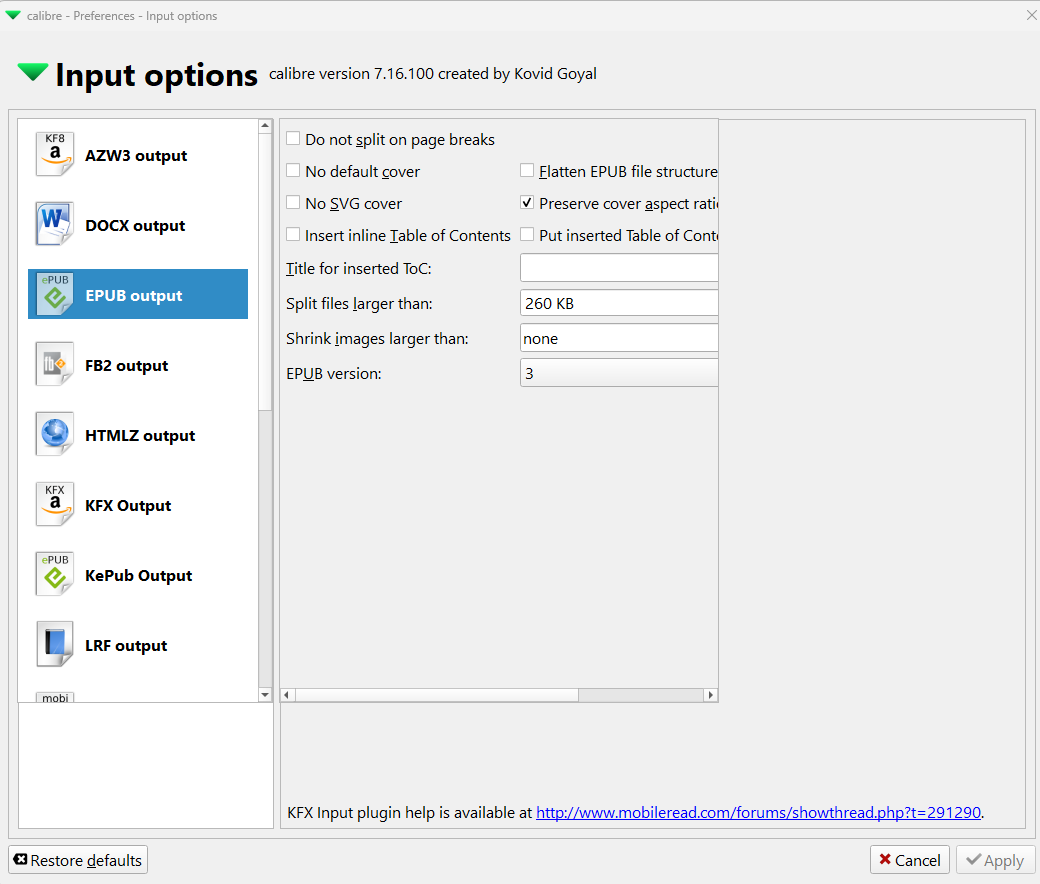Click the Split files larger than field
This screenshot has width=1040, height=884.
pyautogui.click(x=619, y=303)
